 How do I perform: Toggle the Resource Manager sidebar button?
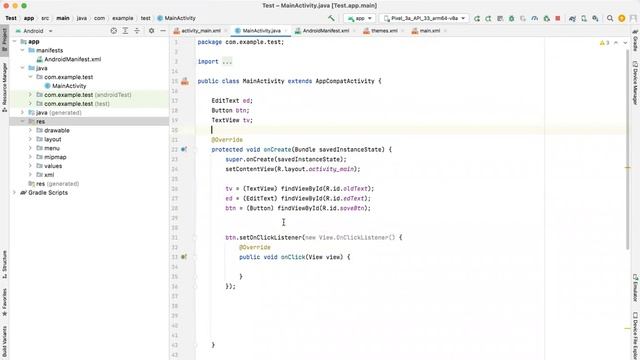click(x=4, y=87)
